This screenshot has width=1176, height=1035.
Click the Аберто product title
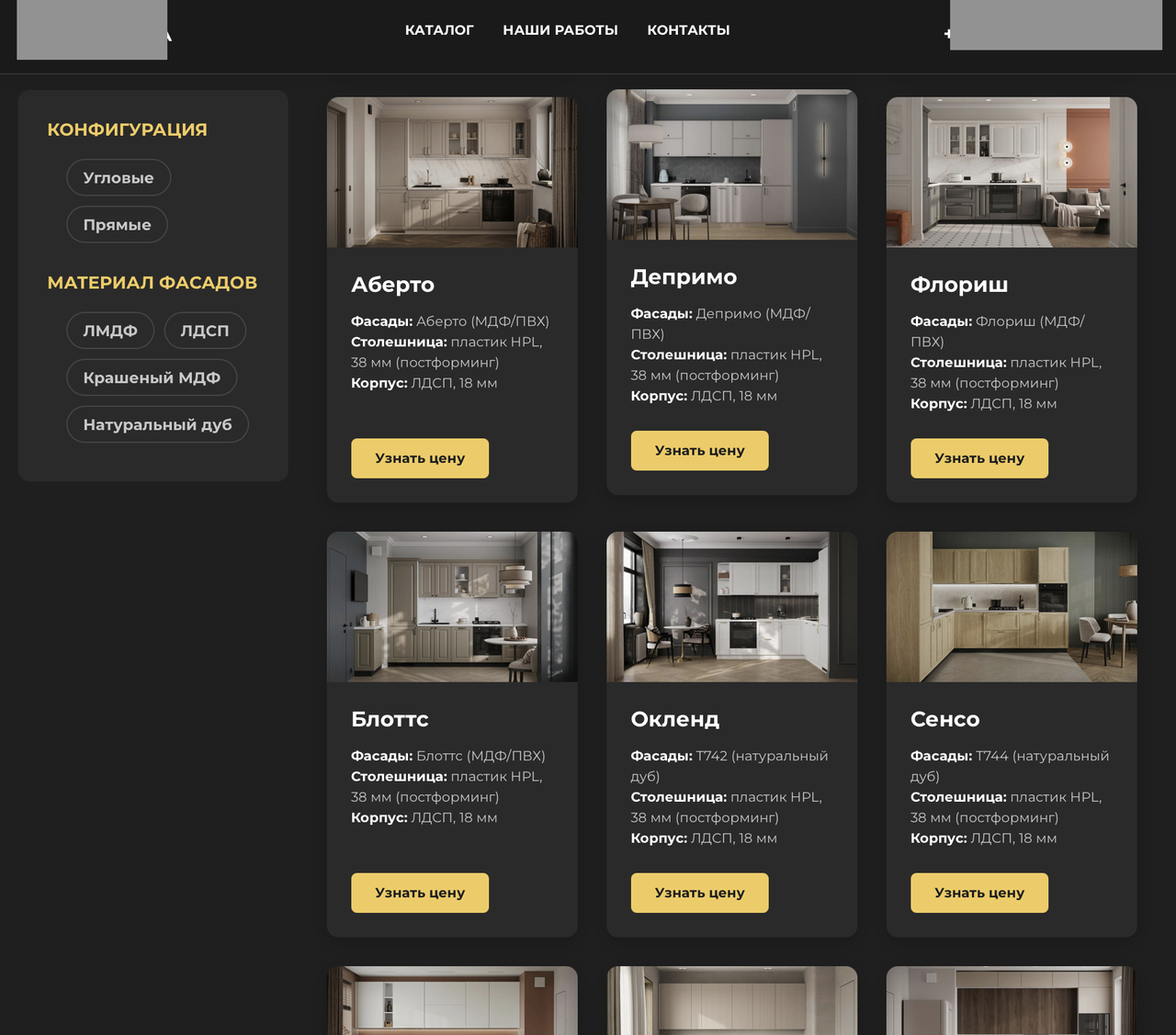[x=392, y=285]
